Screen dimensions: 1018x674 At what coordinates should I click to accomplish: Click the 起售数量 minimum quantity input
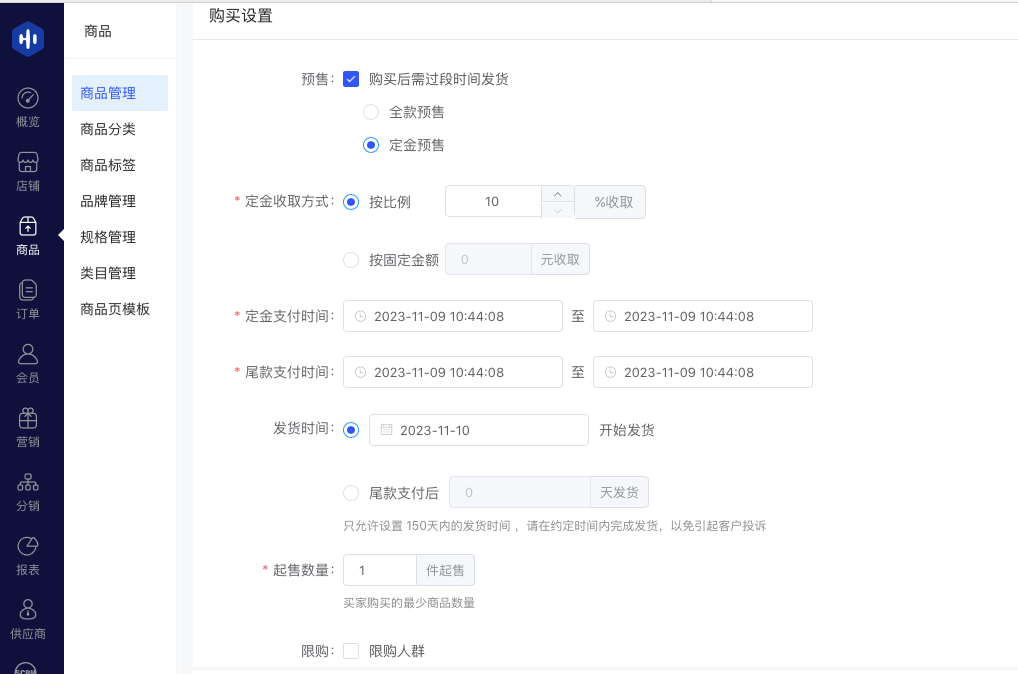pyautogui.click(x=380, y=570)
